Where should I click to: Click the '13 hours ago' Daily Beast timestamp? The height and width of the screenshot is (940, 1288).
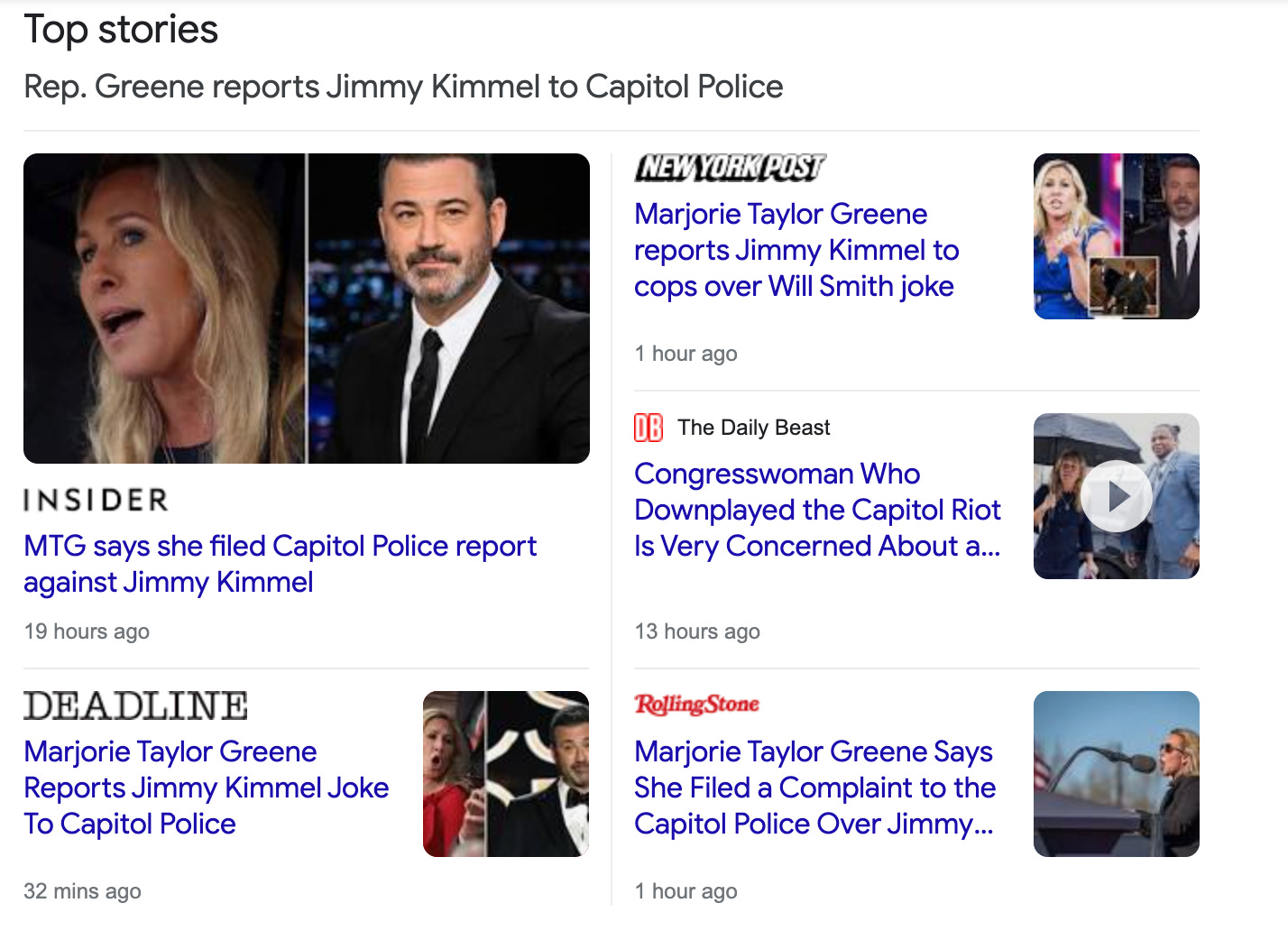point(697,631)
